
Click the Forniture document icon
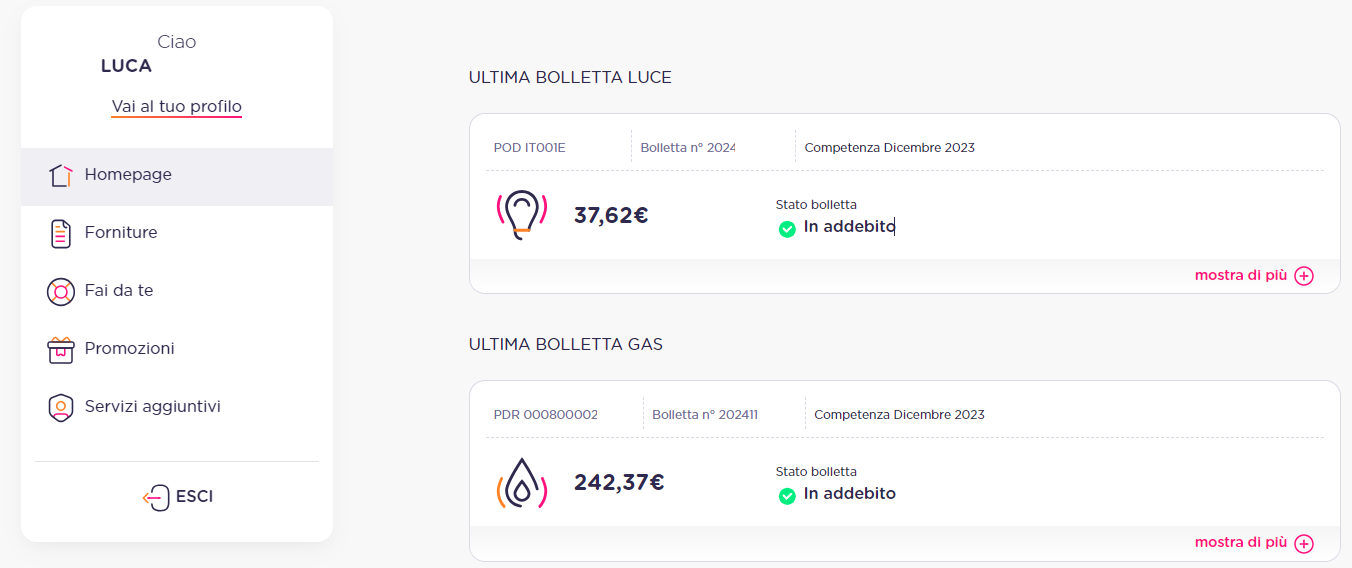[x=61, y=233]
